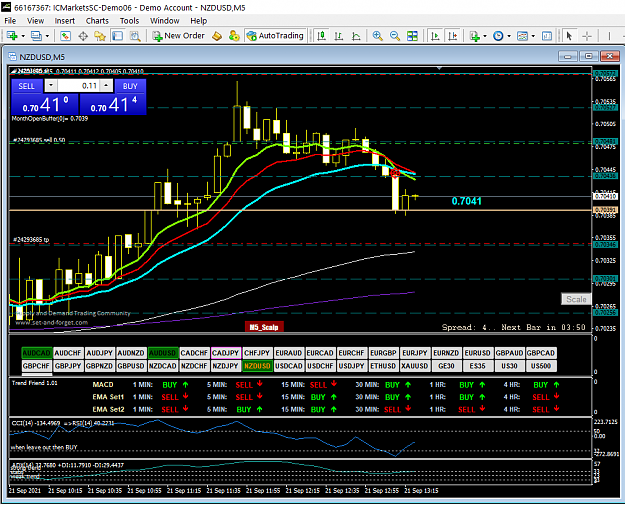Open the Charts menu
This screenshot has width=625, height=505.
[x=97, y=21]
